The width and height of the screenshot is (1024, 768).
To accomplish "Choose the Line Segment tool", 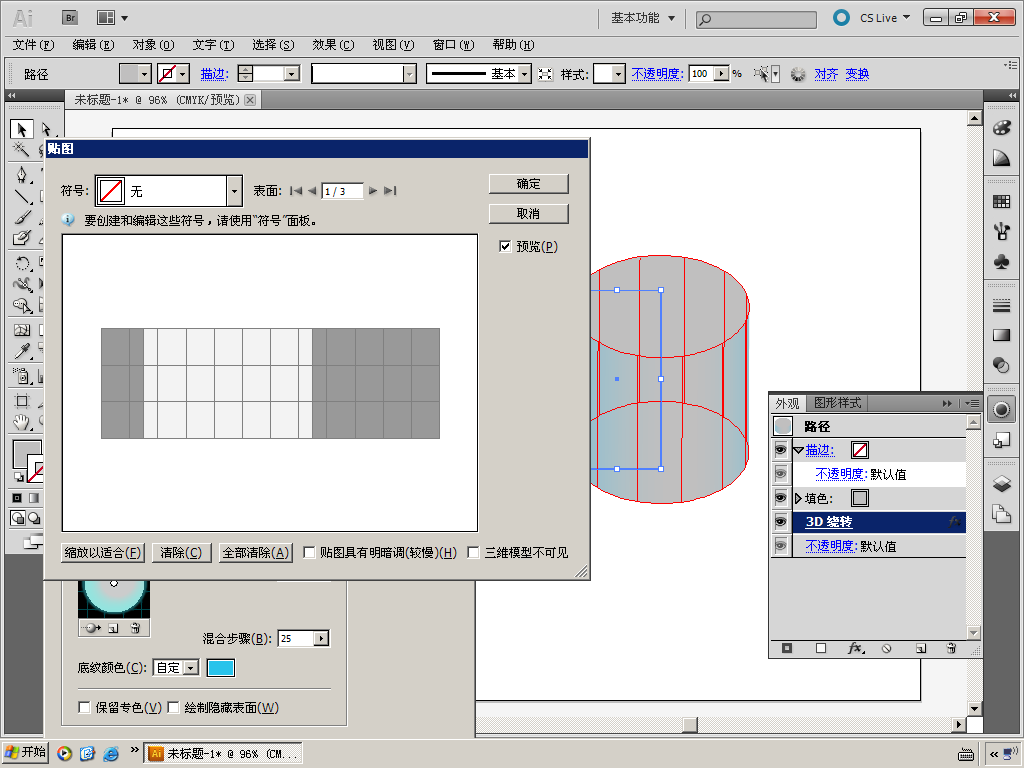I will click(22, 195).
